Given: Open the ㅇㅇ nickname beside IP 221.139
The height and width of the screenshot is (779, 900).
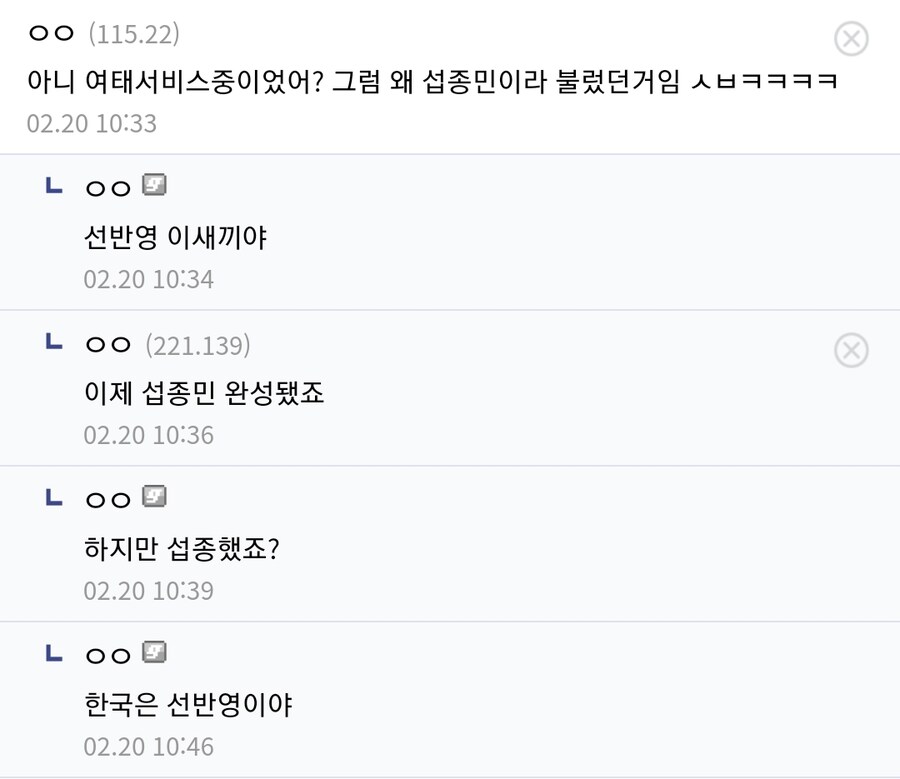Looking at the screenshot, I should coord(108,344).
